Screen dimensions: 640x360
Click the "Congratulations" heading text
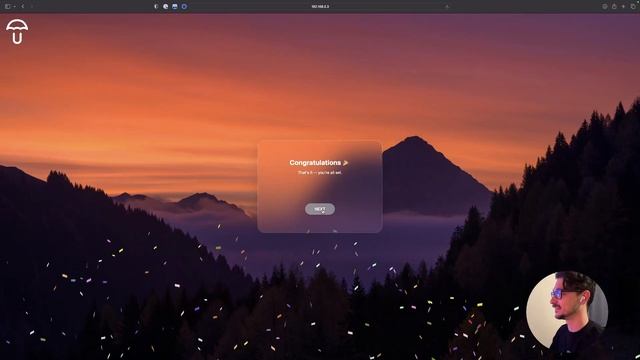pos(315,162)
